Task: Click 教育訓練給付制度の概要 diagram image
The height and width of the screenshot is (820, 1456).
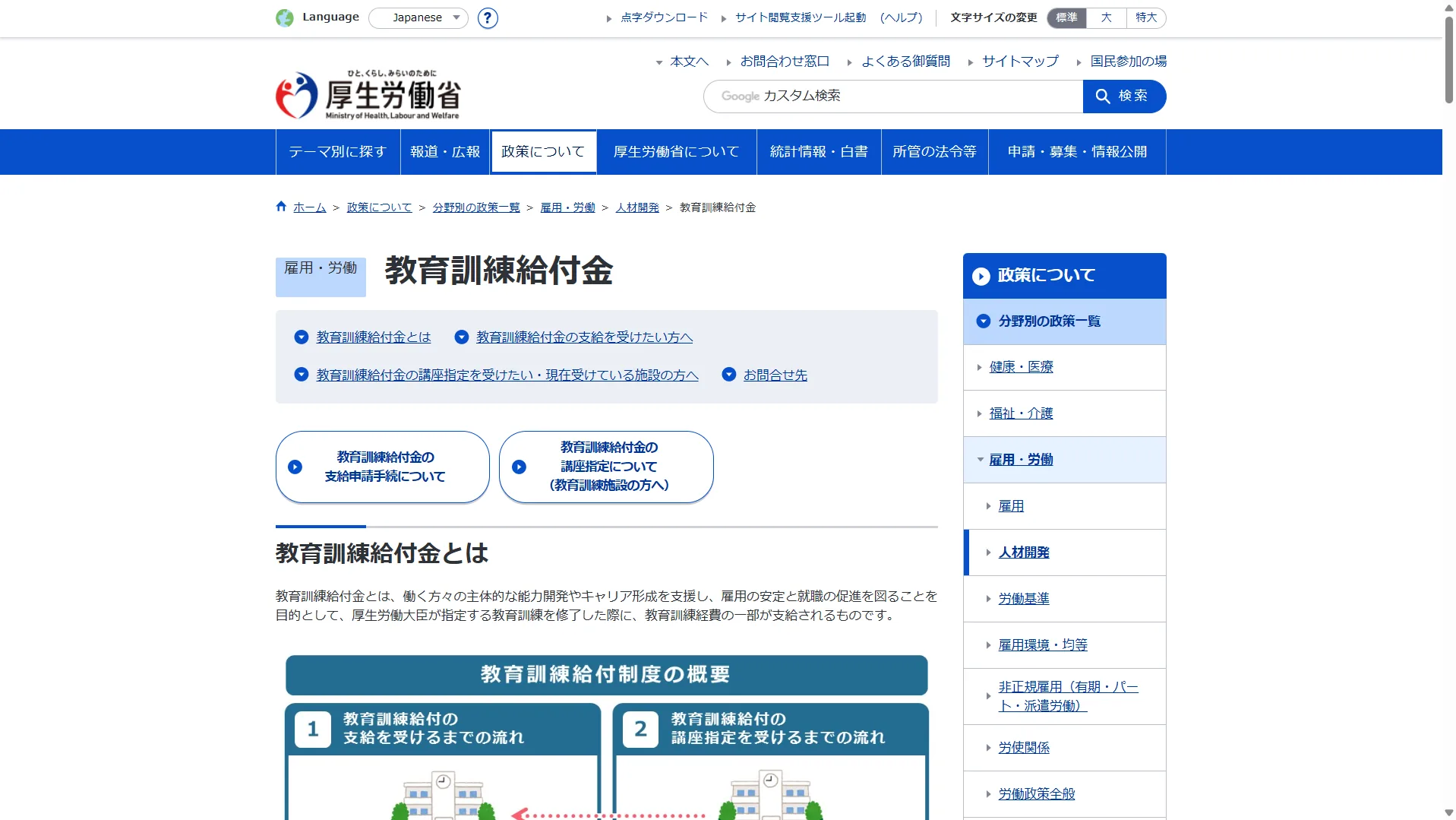Action: (x=606, y=737)
